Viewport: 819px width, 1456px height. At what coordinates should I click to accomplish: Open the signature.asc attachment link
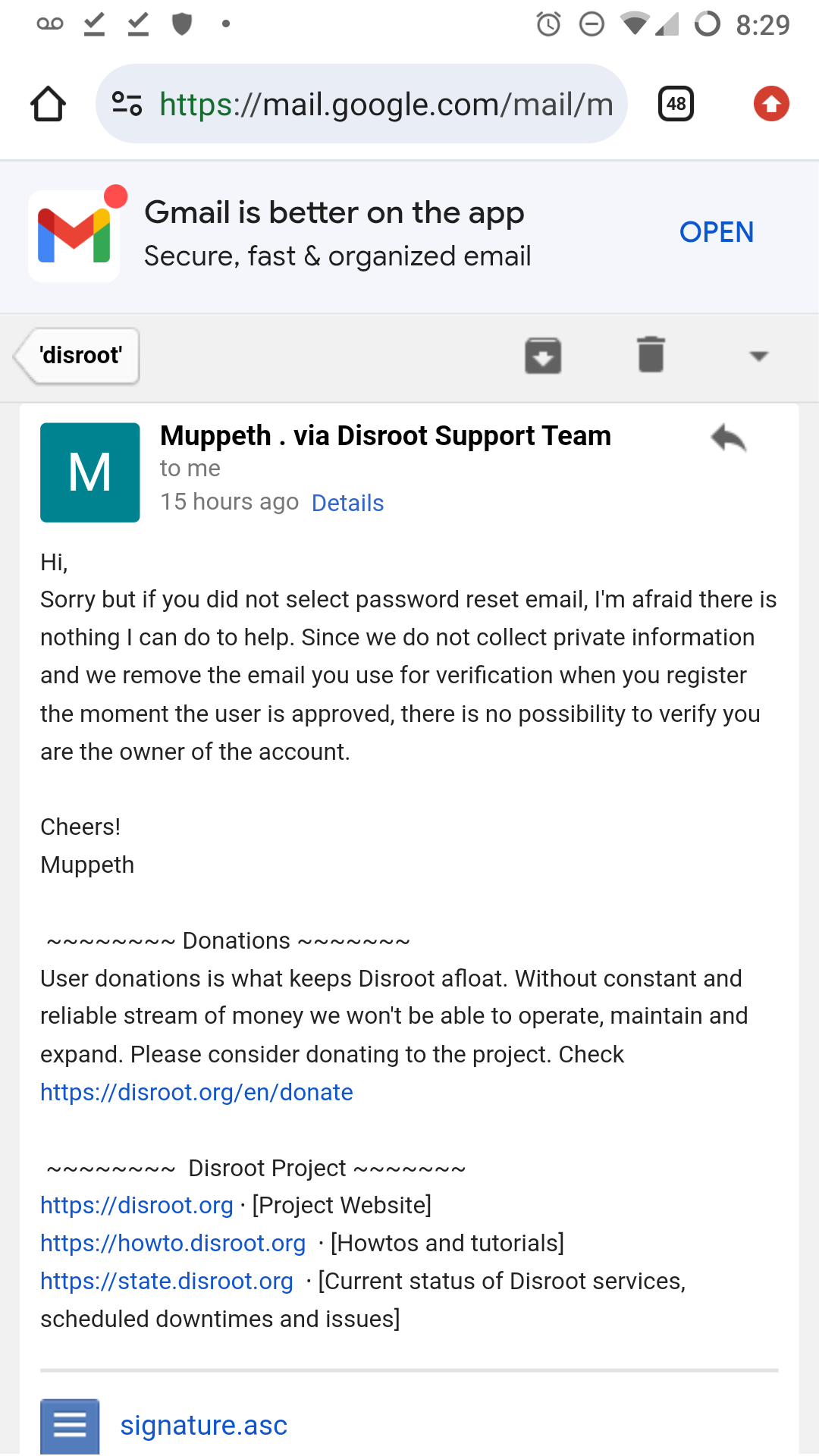click(x=203, y=1426)
